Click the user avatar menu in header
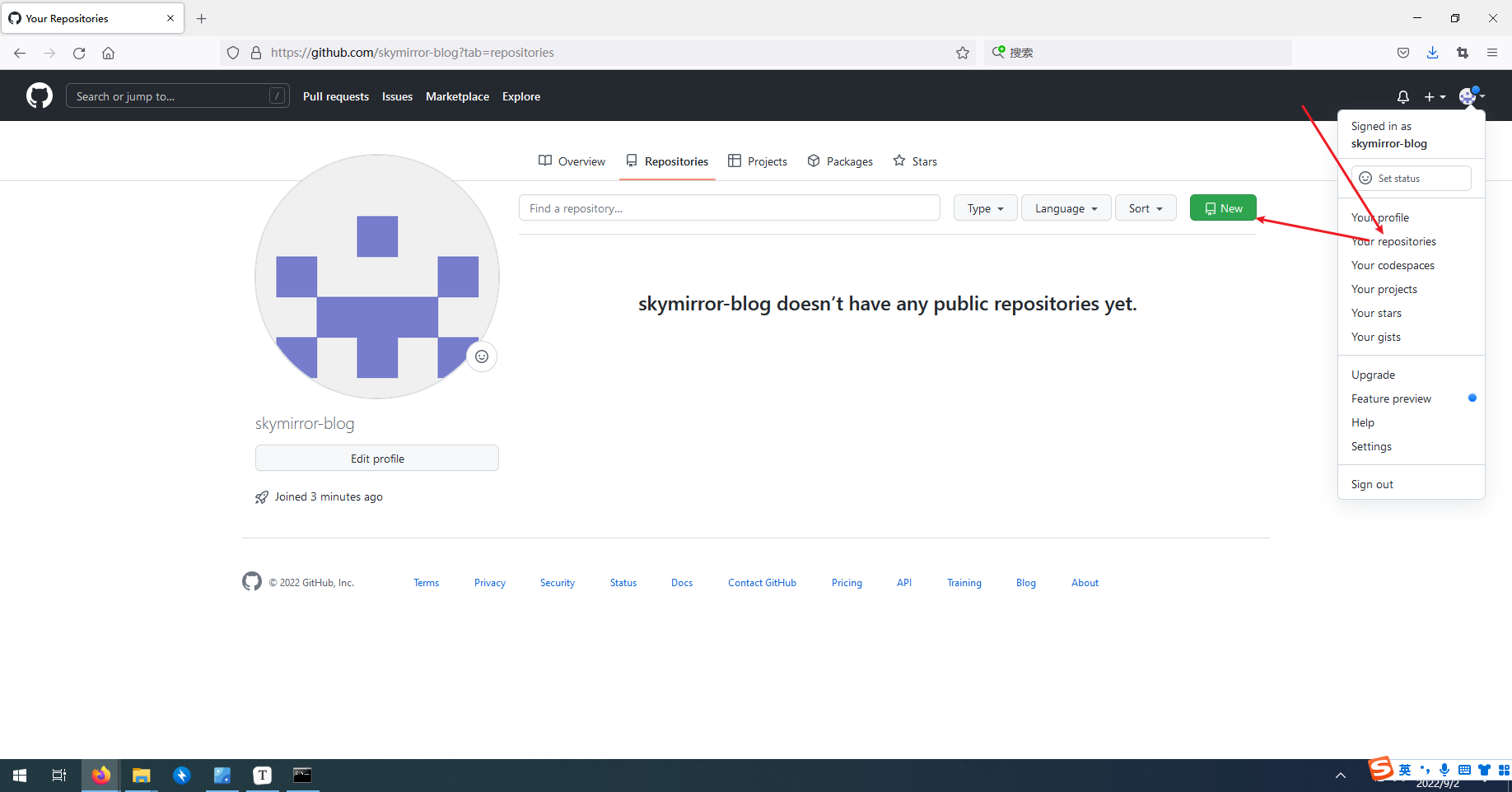The height and width of the screenshot is (792, 1512). pyautogui.click(x=1472, y=96)
